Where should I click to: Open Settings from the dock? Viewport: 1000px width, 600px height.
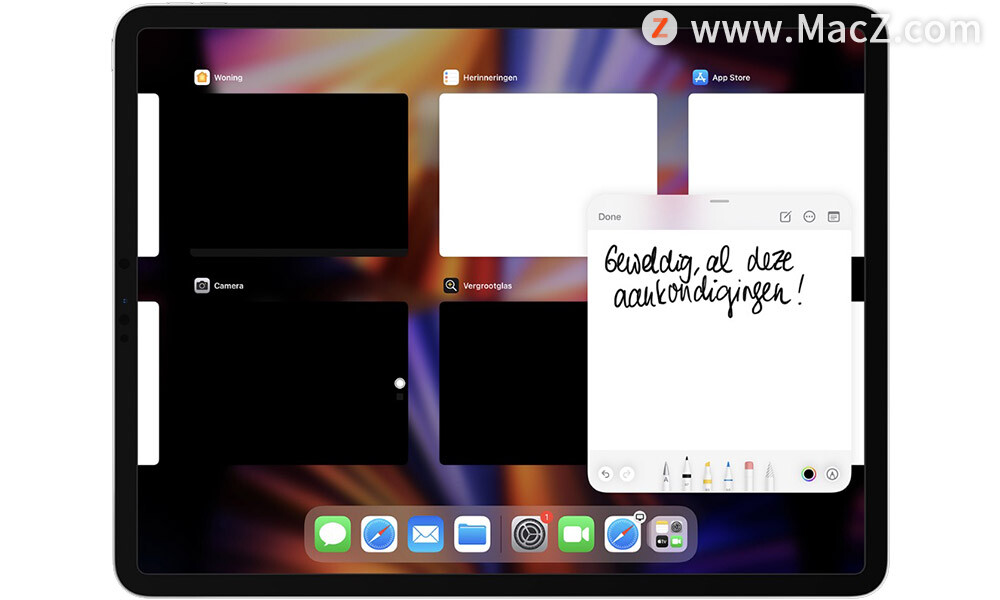pyautogui.click(x=529, y=534)
